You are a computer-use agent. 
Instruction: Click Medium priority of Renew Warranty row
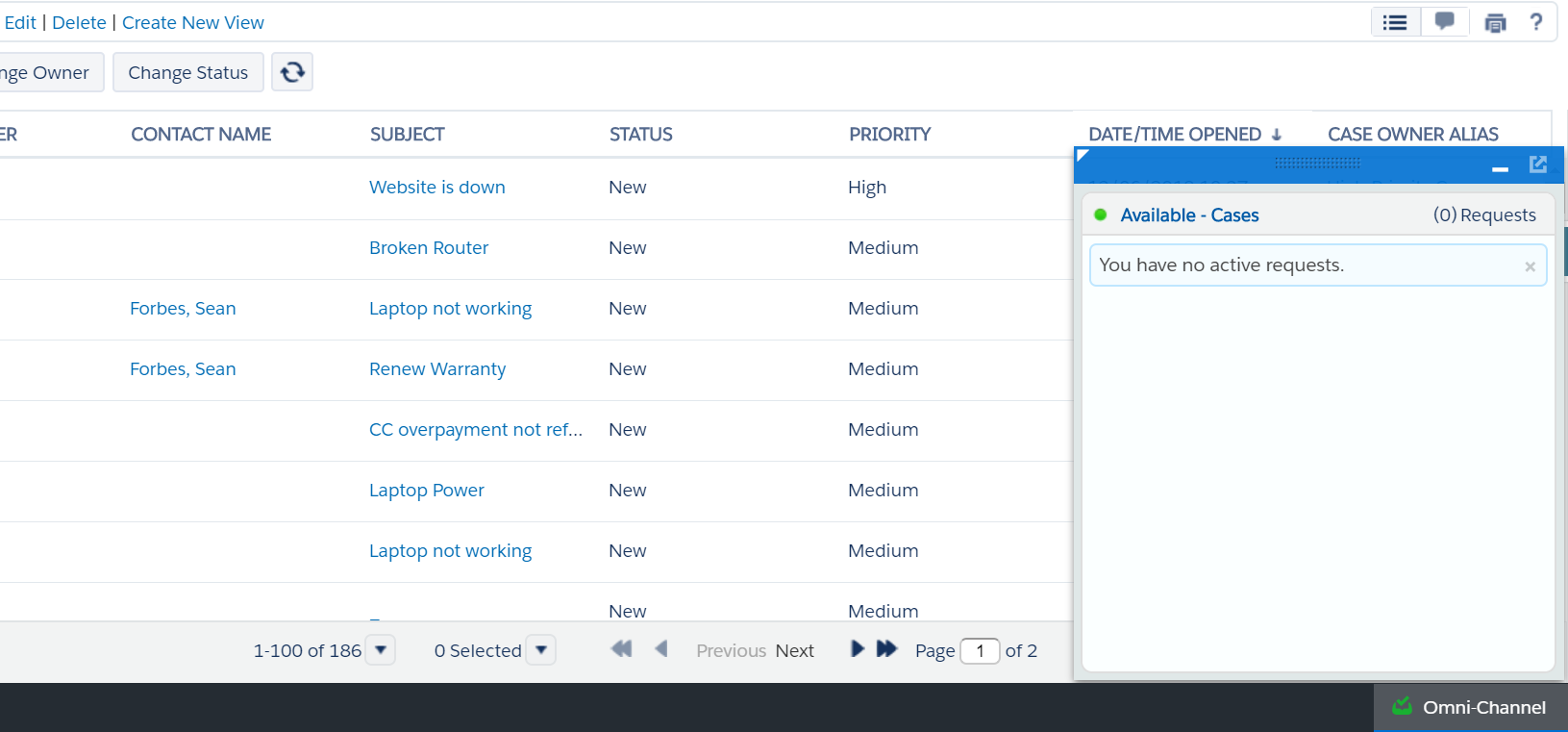(884, 369)
